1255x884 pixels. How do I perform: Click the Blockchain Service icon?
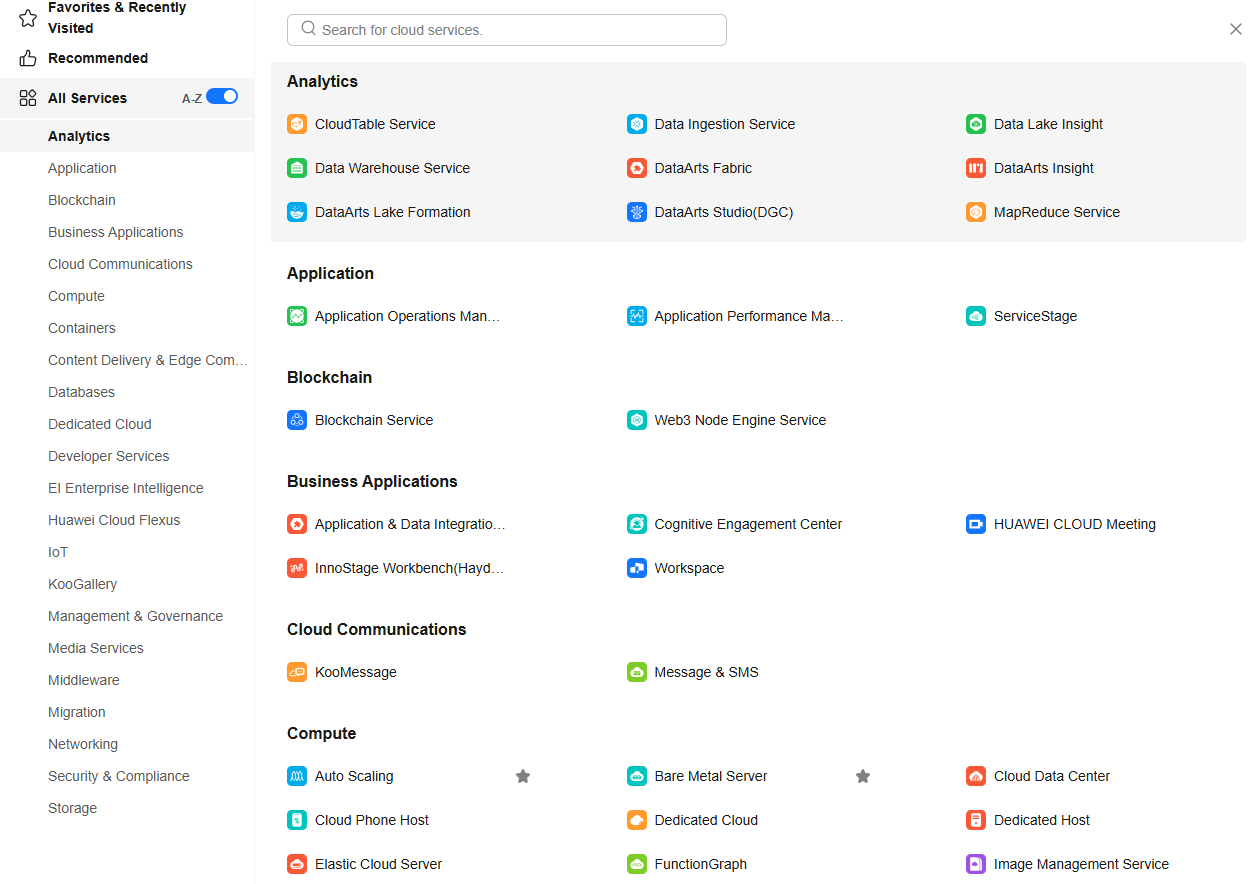297,420
